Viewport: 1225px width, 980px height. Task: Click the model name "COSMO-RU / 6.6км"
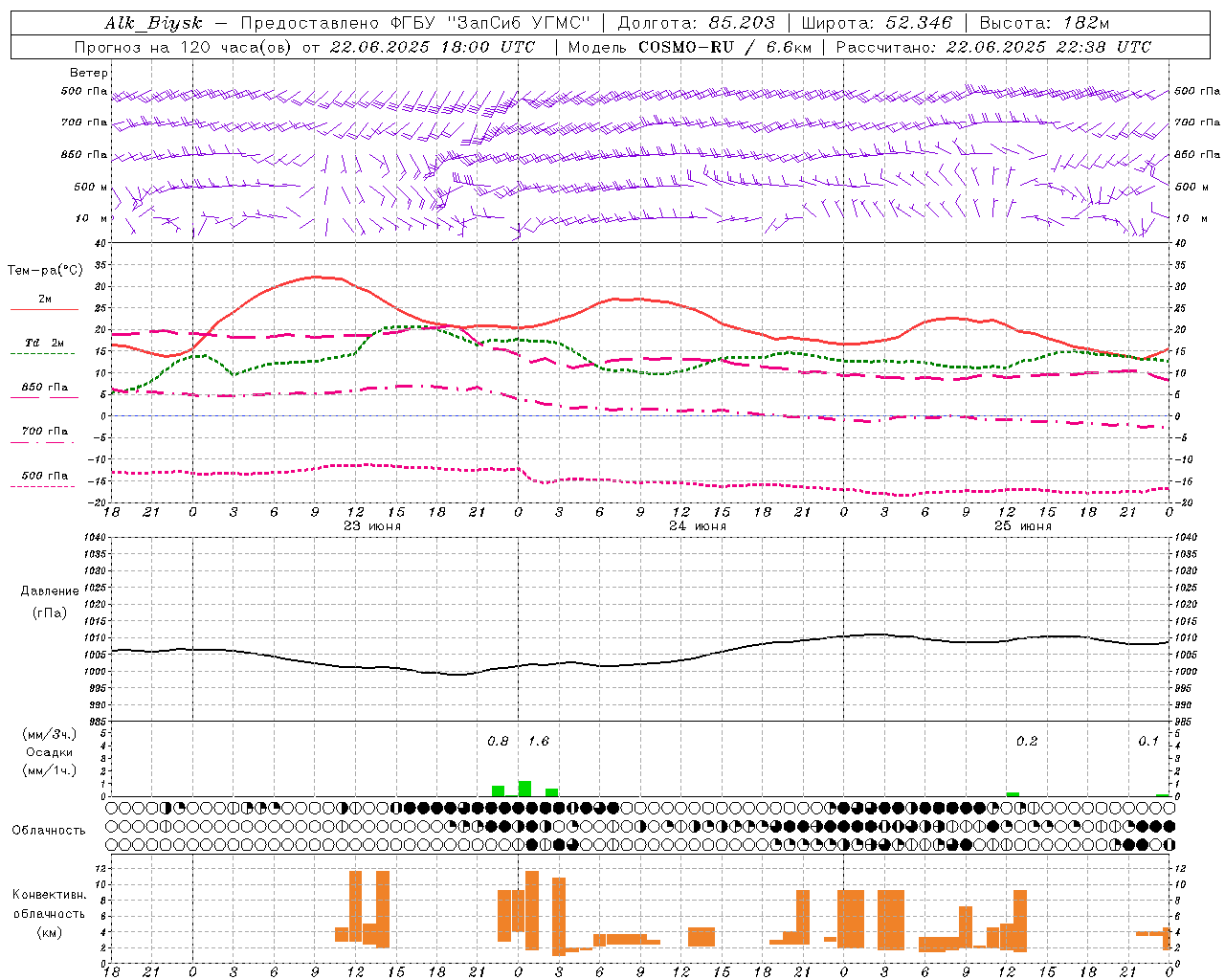pos(724,47)
